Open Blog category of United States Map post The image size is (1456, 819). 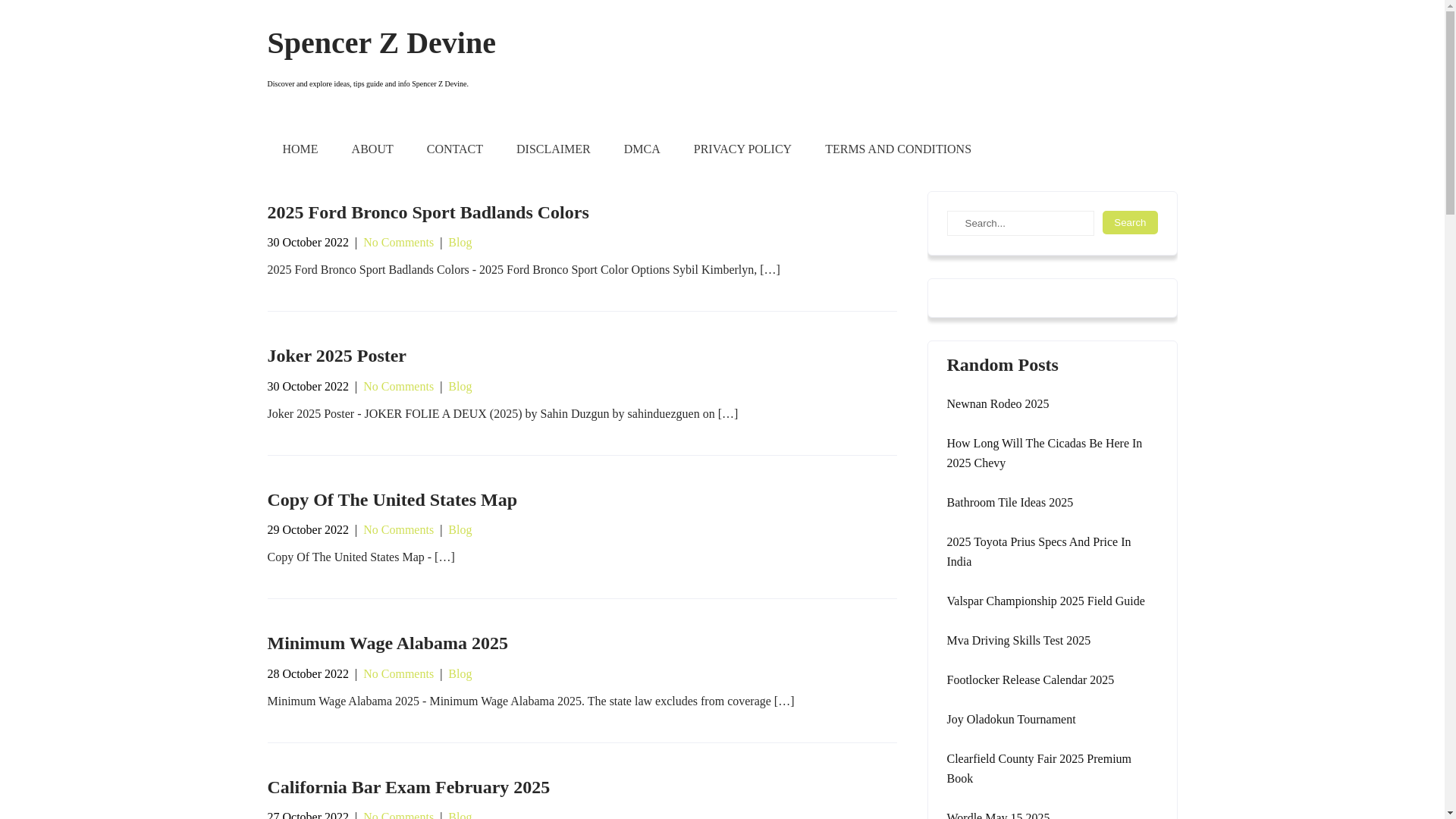[460, 530]
